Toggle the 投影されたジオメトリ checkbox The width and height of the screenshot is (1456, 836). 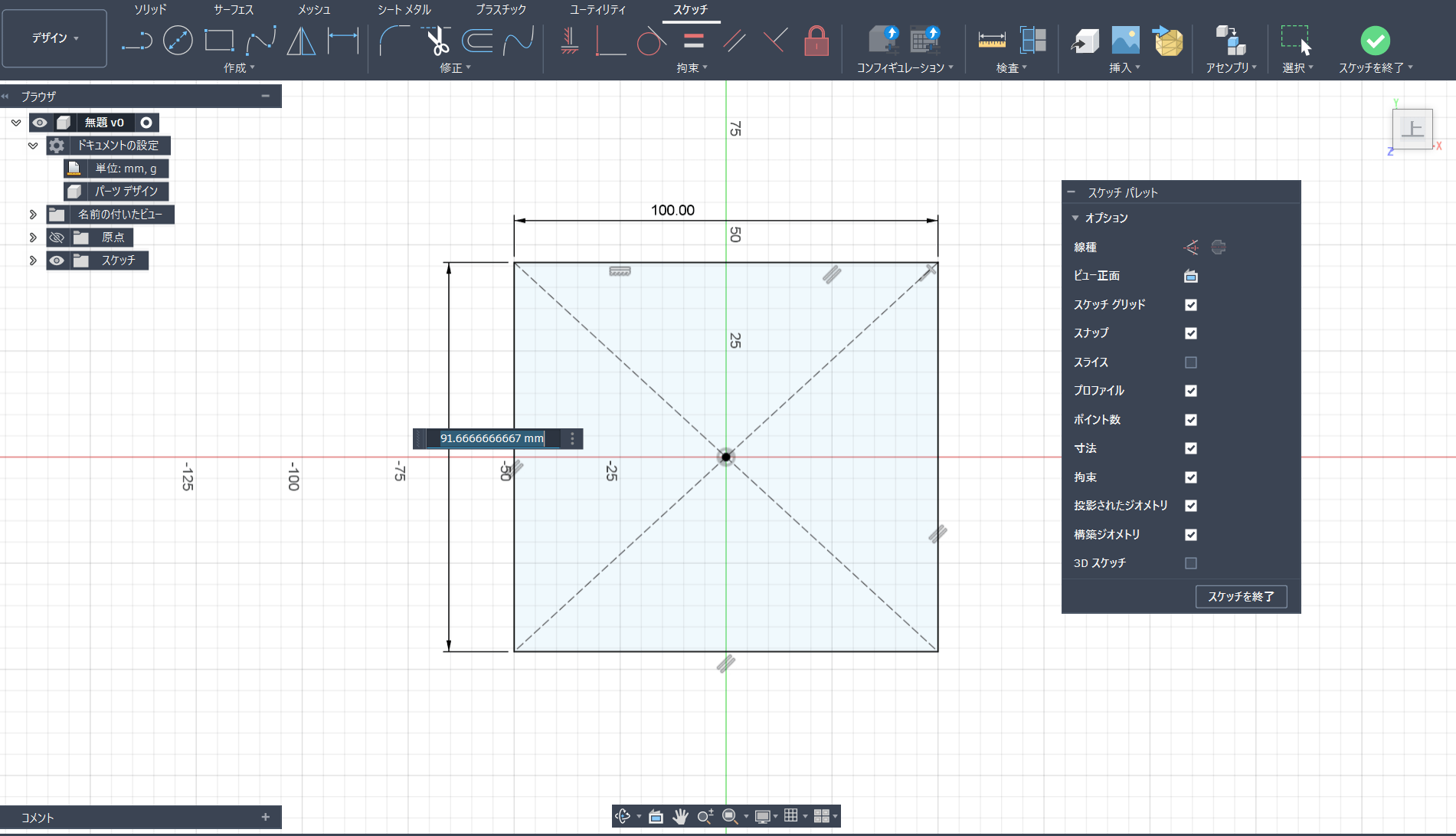tap(1191, 506)
